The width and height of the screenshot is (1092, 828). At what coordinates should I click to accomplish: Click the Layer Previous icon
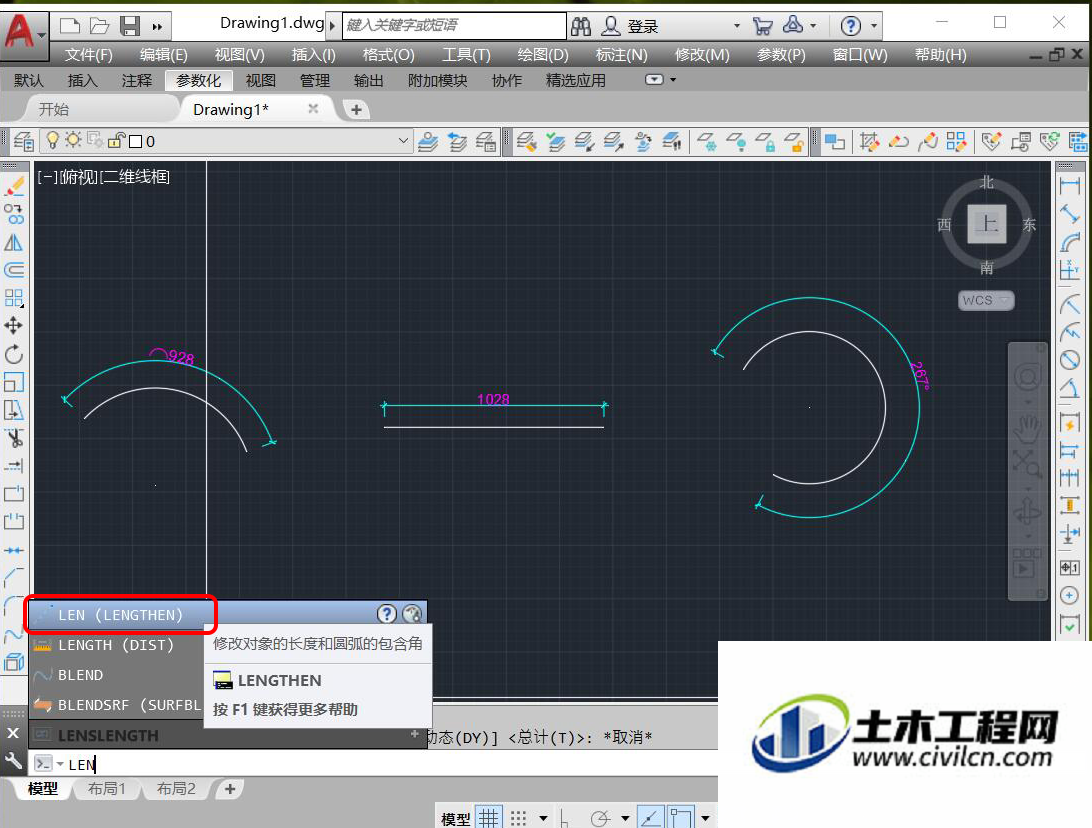(x=457, y=142)
